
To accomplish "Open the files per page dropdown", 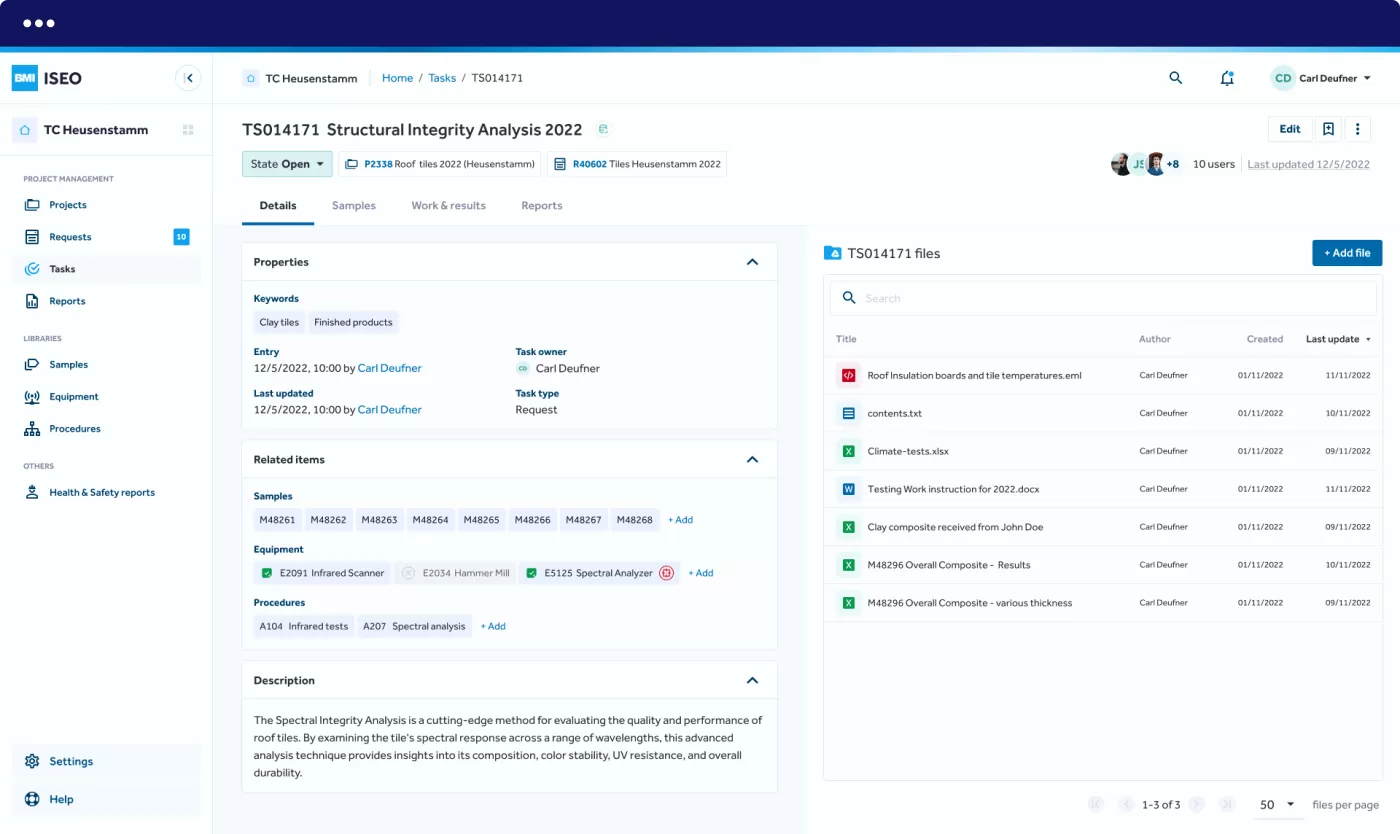I will click(x=1277, y=805).
